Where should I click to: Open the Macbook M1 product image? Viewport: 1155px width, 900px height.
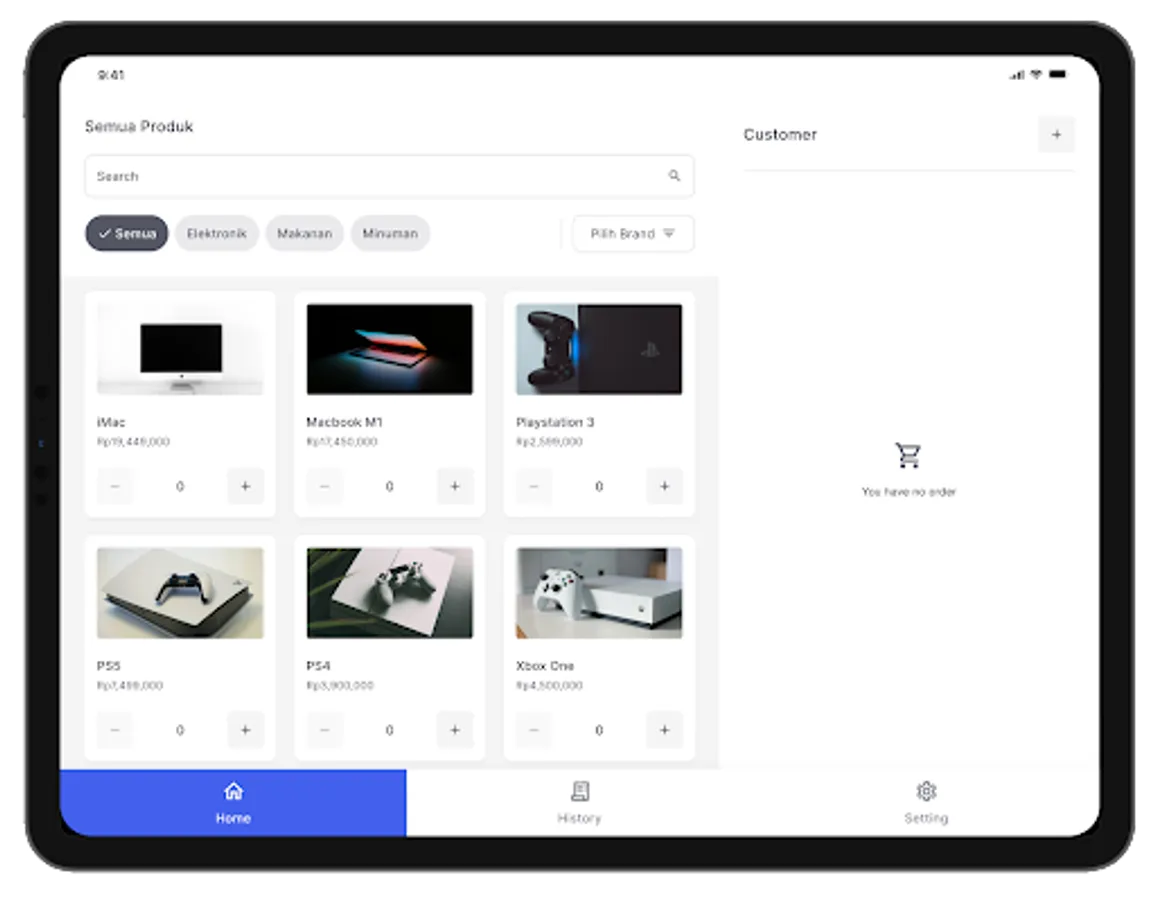pyautogui.click(x=390, y=349)
